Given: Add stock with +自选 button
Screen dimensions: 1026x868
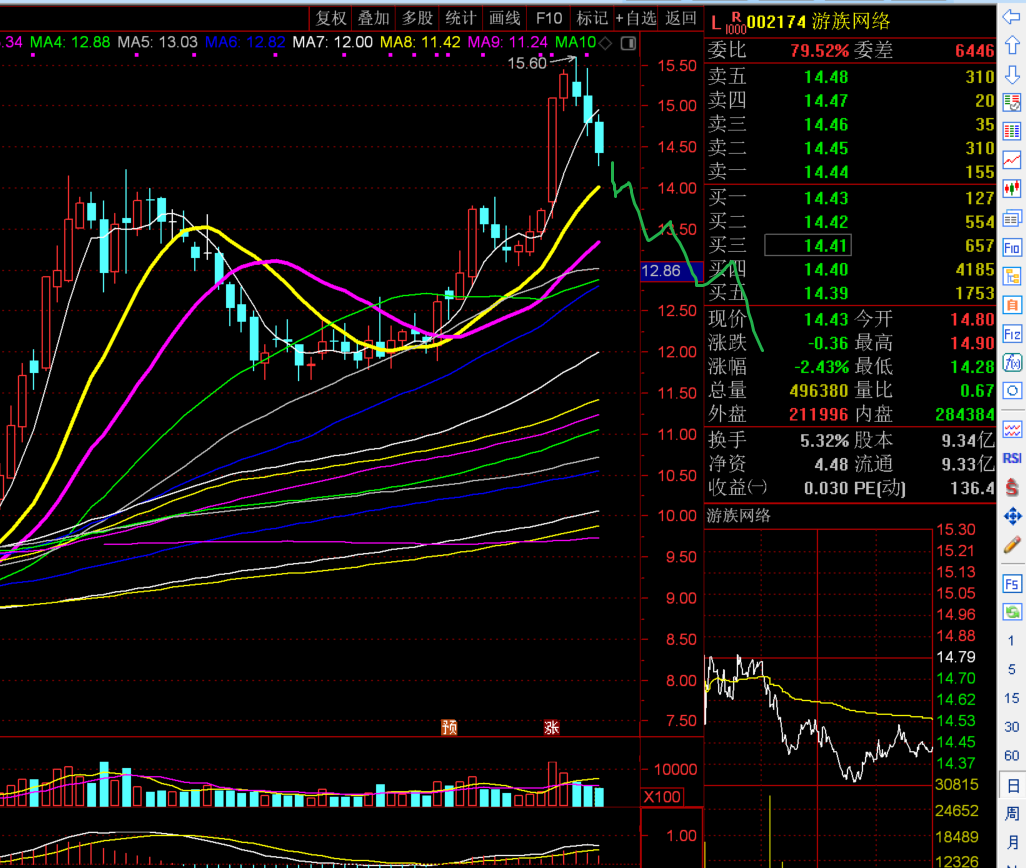Looking at the screenshot, I should point(636,18).
